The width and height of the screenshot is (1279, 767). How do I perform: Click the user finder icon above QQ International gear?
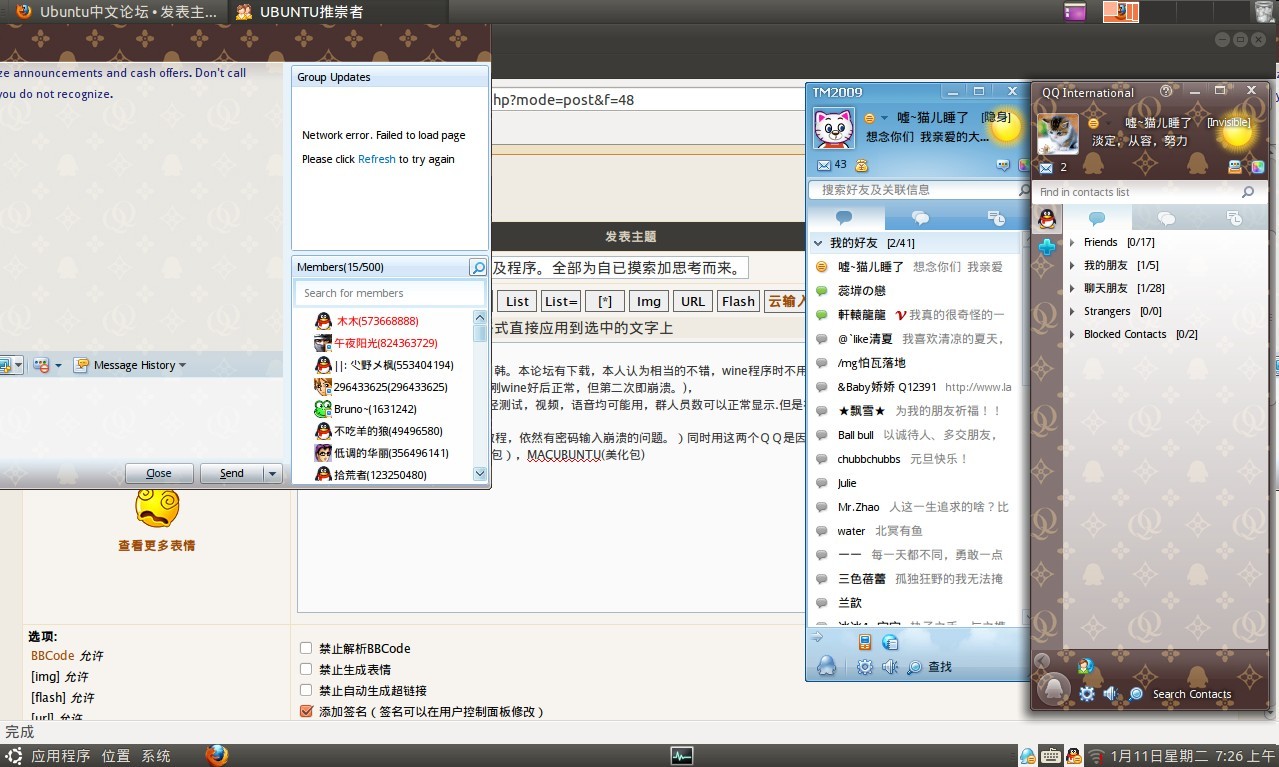pos(1086,666)
